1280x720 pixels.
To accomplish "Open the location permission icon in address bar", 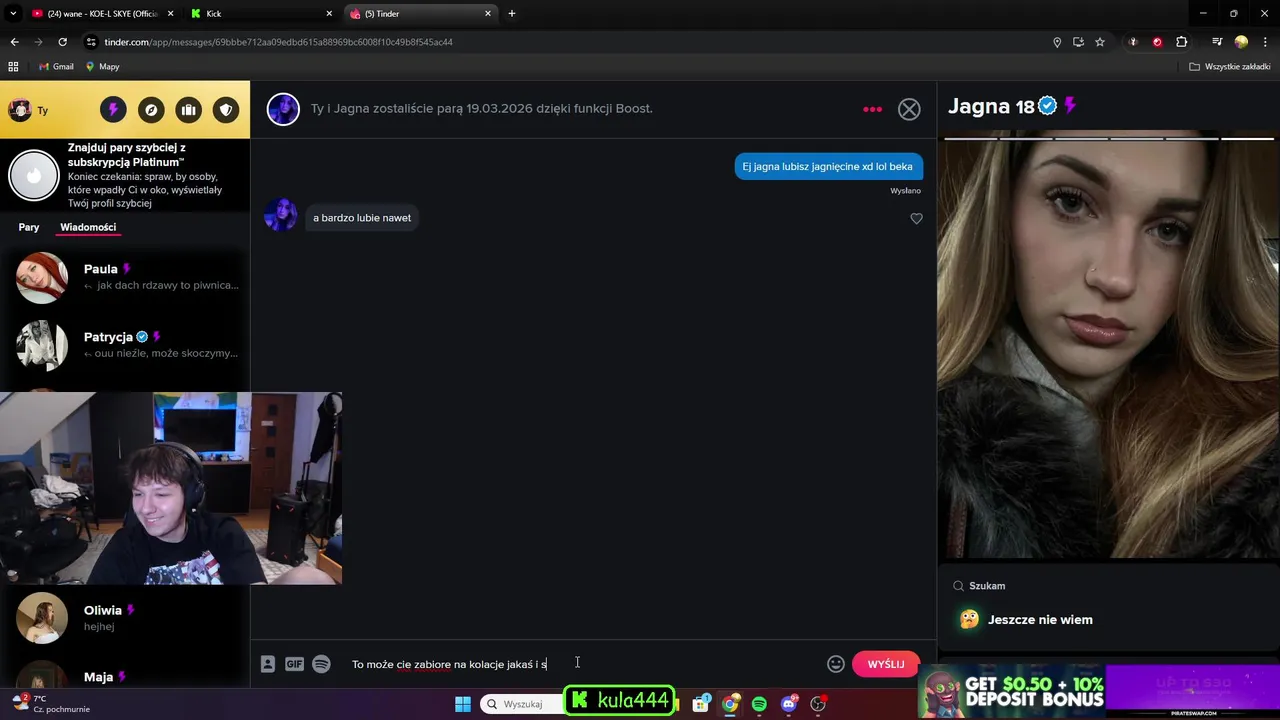I will [1057, 42].
